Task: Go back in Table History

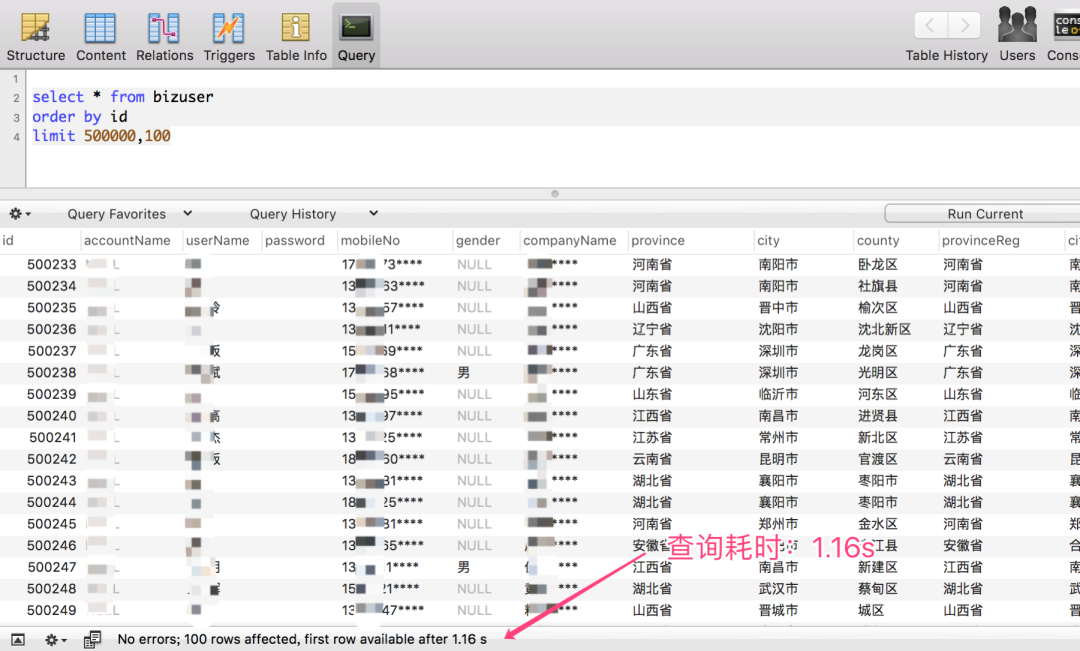Action: pos(931,26)
